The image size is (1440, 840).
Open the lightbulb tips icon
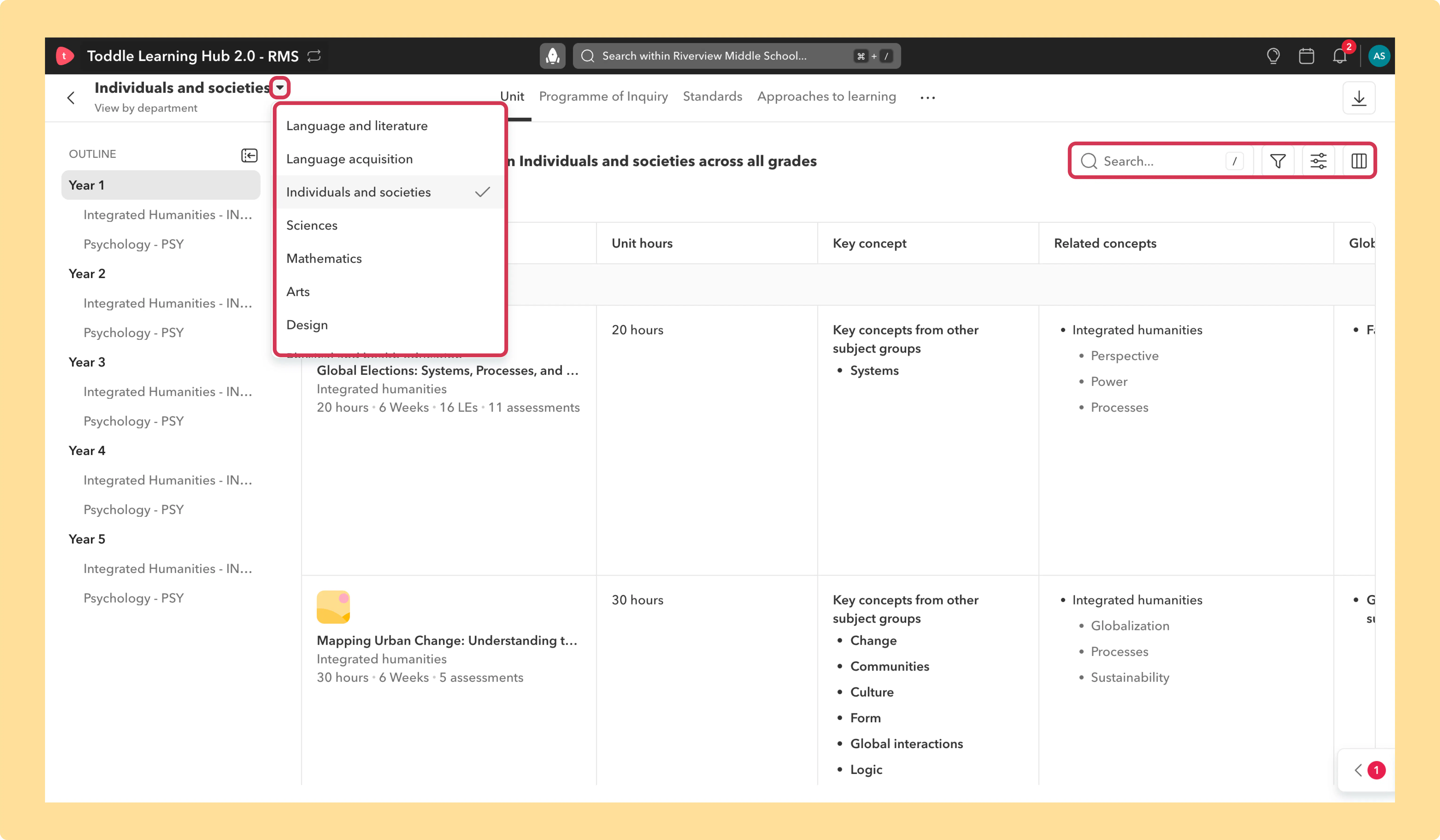pos(1273,56)
